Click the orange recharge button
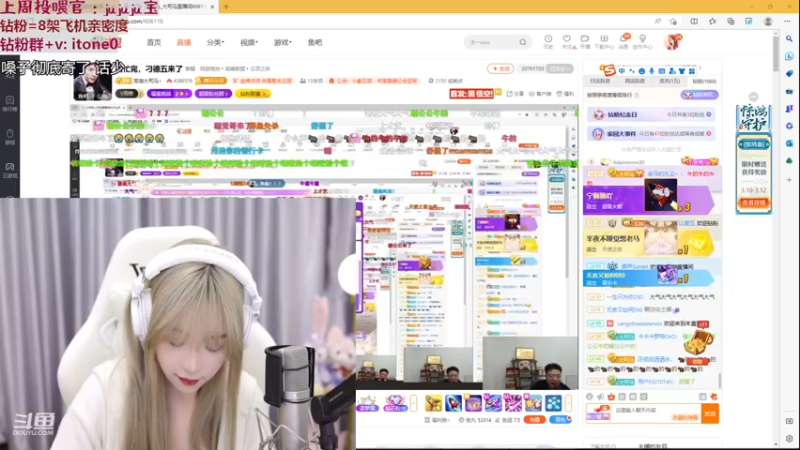The image size is (800, 450). point(534,419)
